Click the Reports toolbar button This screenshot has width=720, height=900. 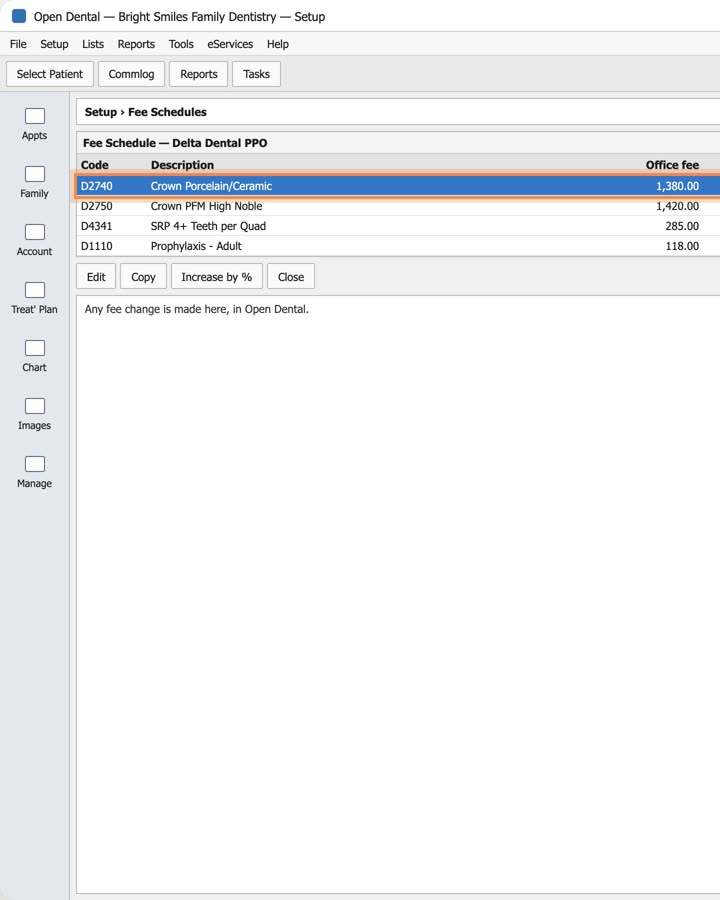[199, 74]
